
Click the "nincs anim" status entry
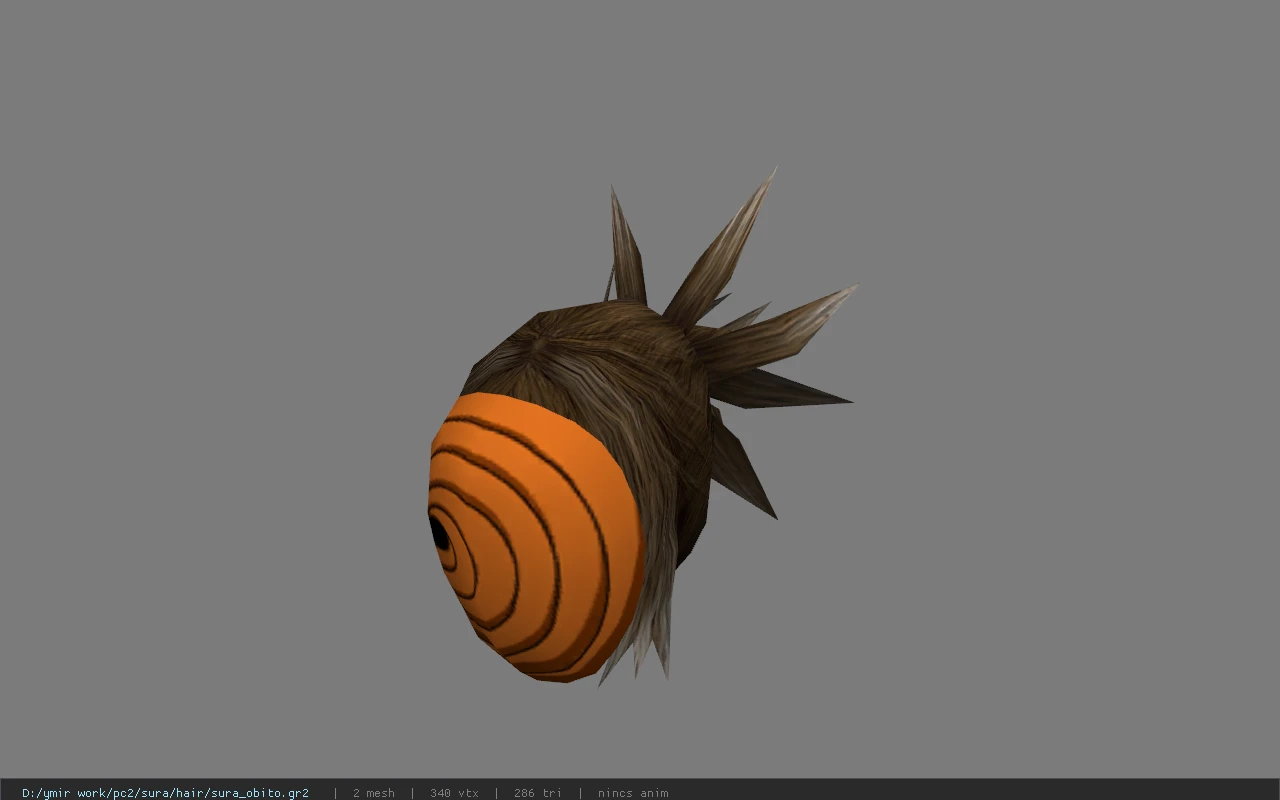coord(633,793)
